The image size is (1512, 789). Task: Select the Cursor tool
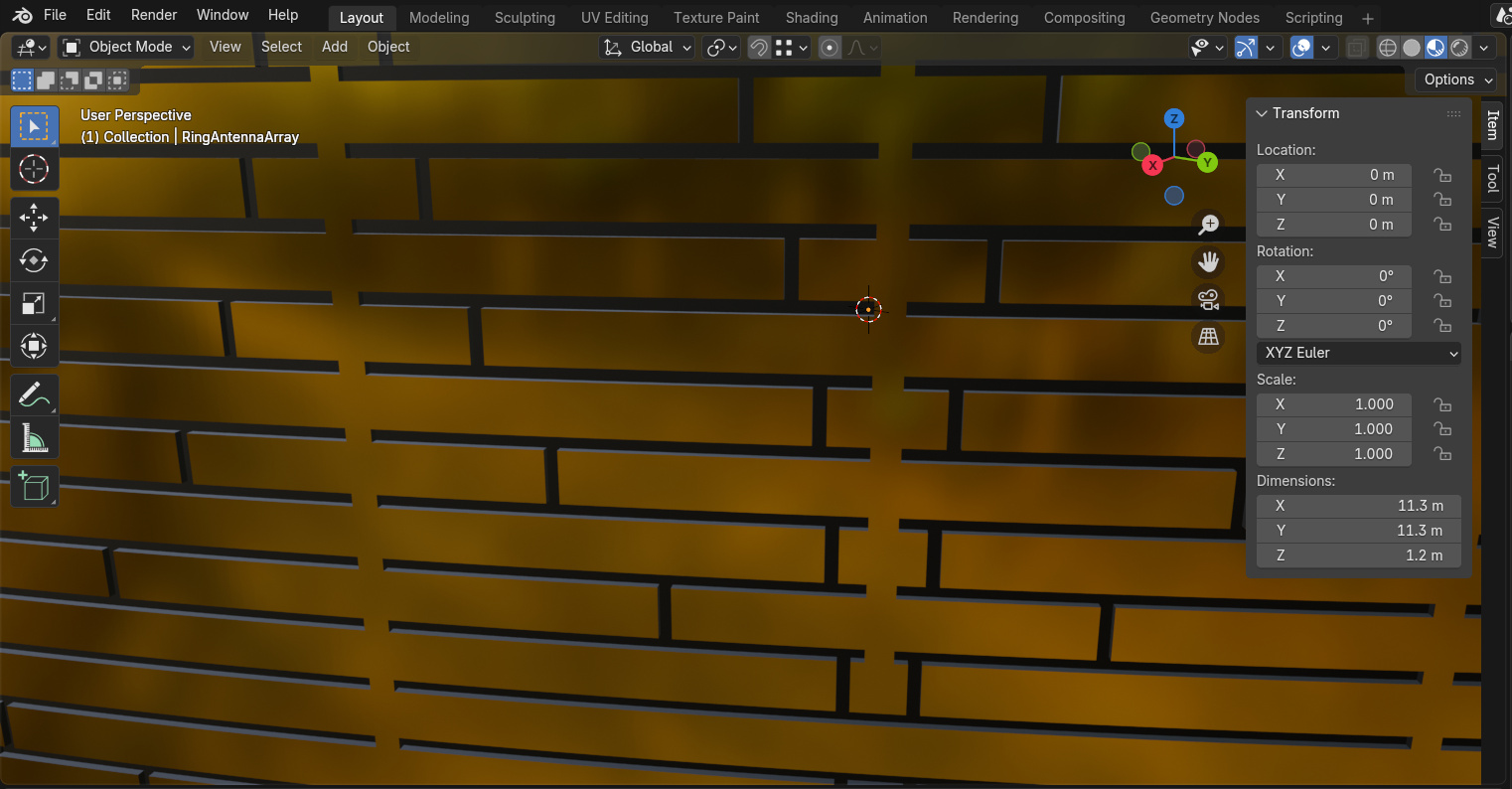[34, 169]
